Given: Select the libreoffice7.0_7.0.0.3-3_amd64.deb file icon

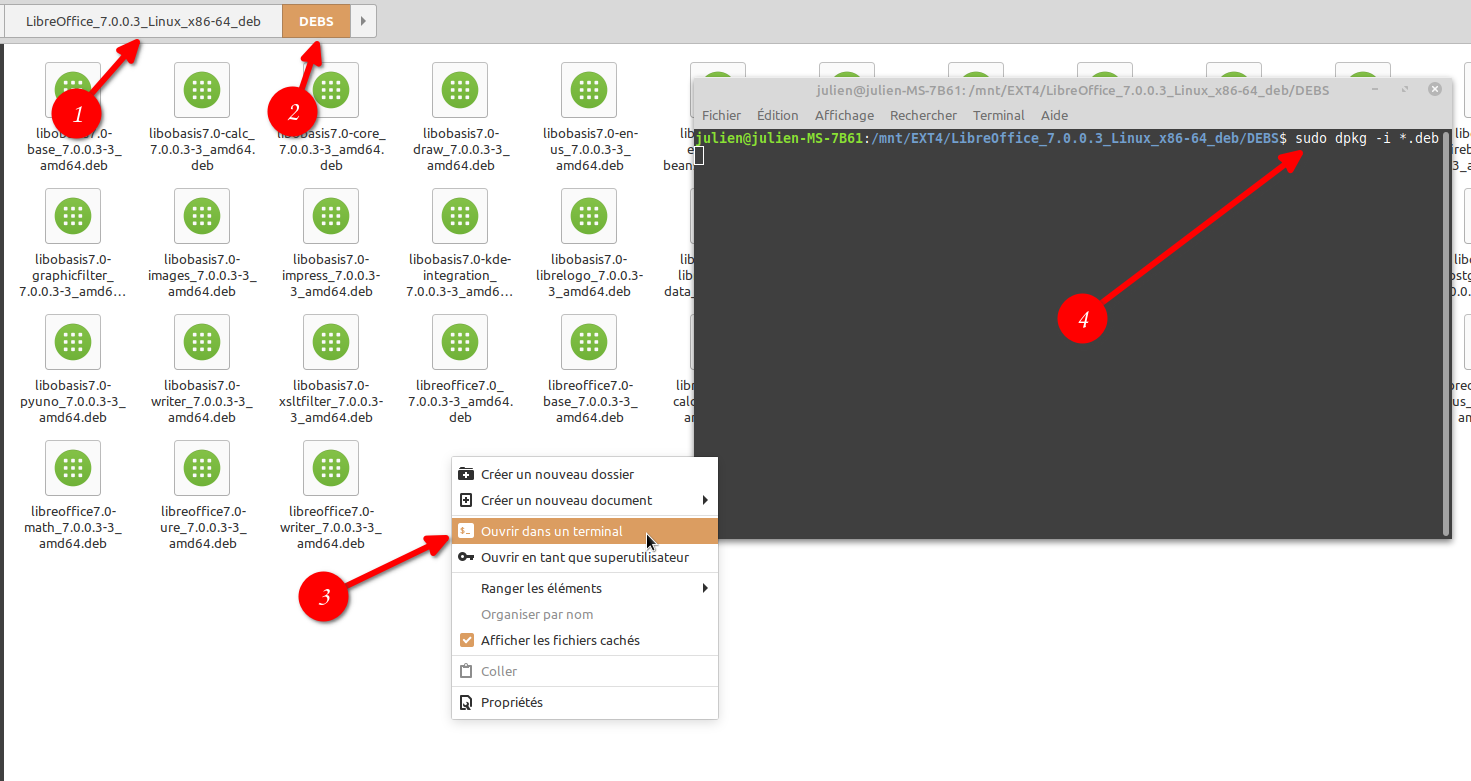Looking at the screenshot, I should (x=460, y=342).
